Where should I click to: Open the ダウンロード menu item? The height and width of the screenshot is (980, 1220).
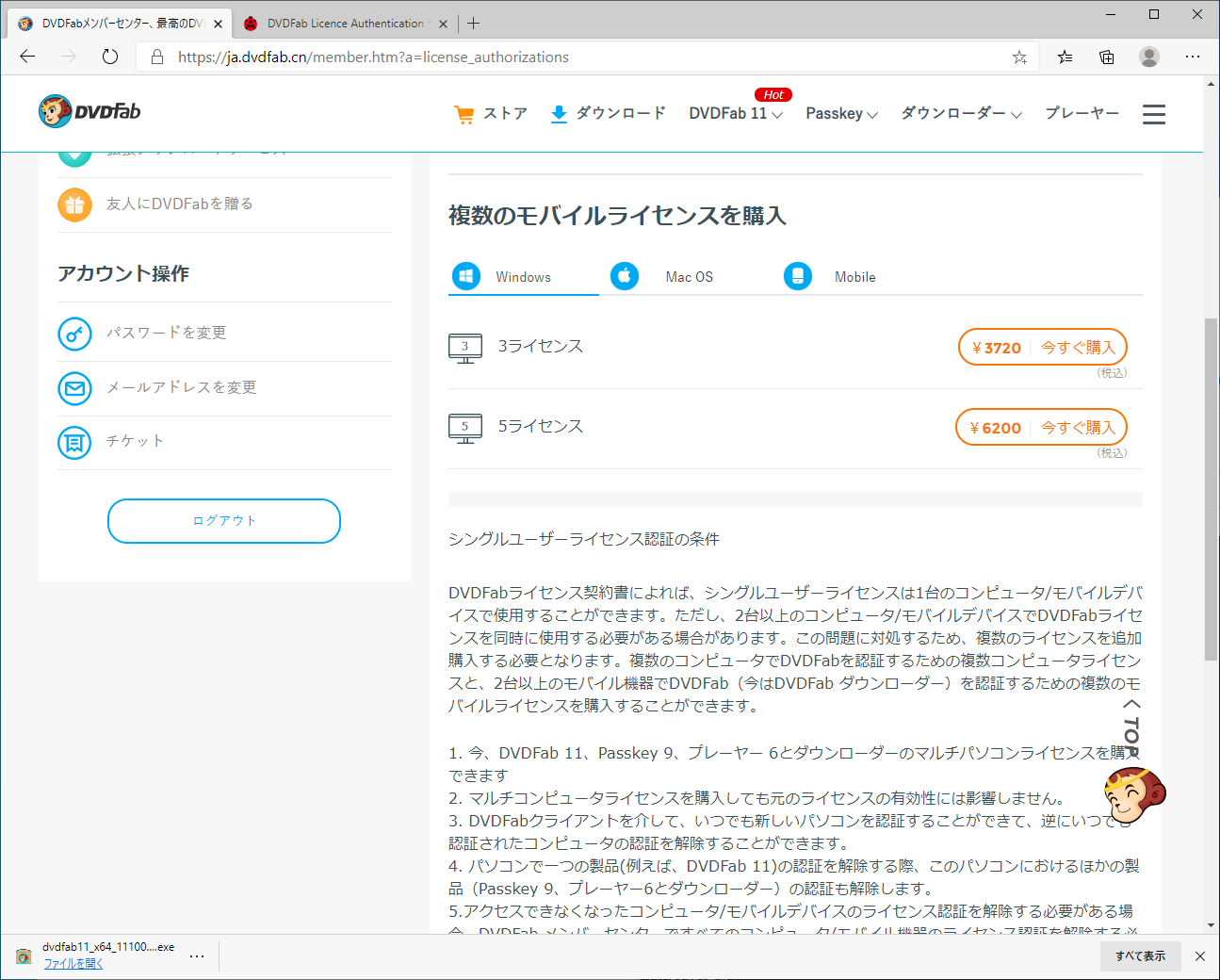(x=621, y=114)
